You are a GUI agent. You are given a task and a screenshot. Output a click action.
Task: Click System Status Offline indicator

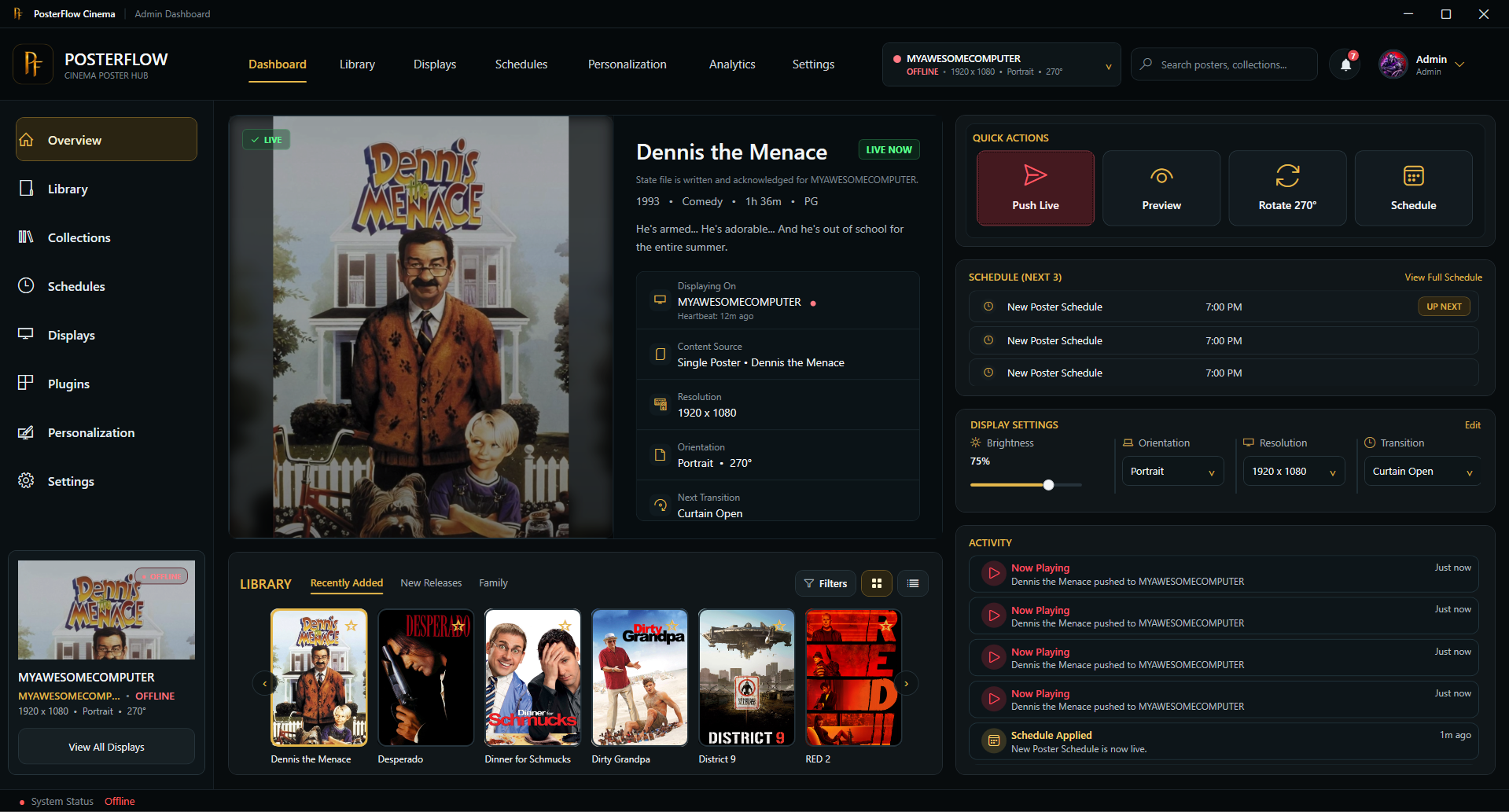click(77, 801)
